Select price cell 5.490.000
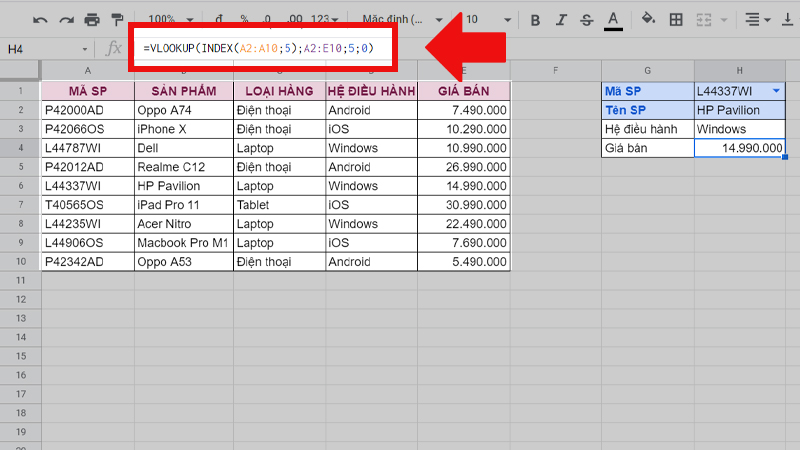The height and width of the screenshot is (450, 800). pos(463,261)
